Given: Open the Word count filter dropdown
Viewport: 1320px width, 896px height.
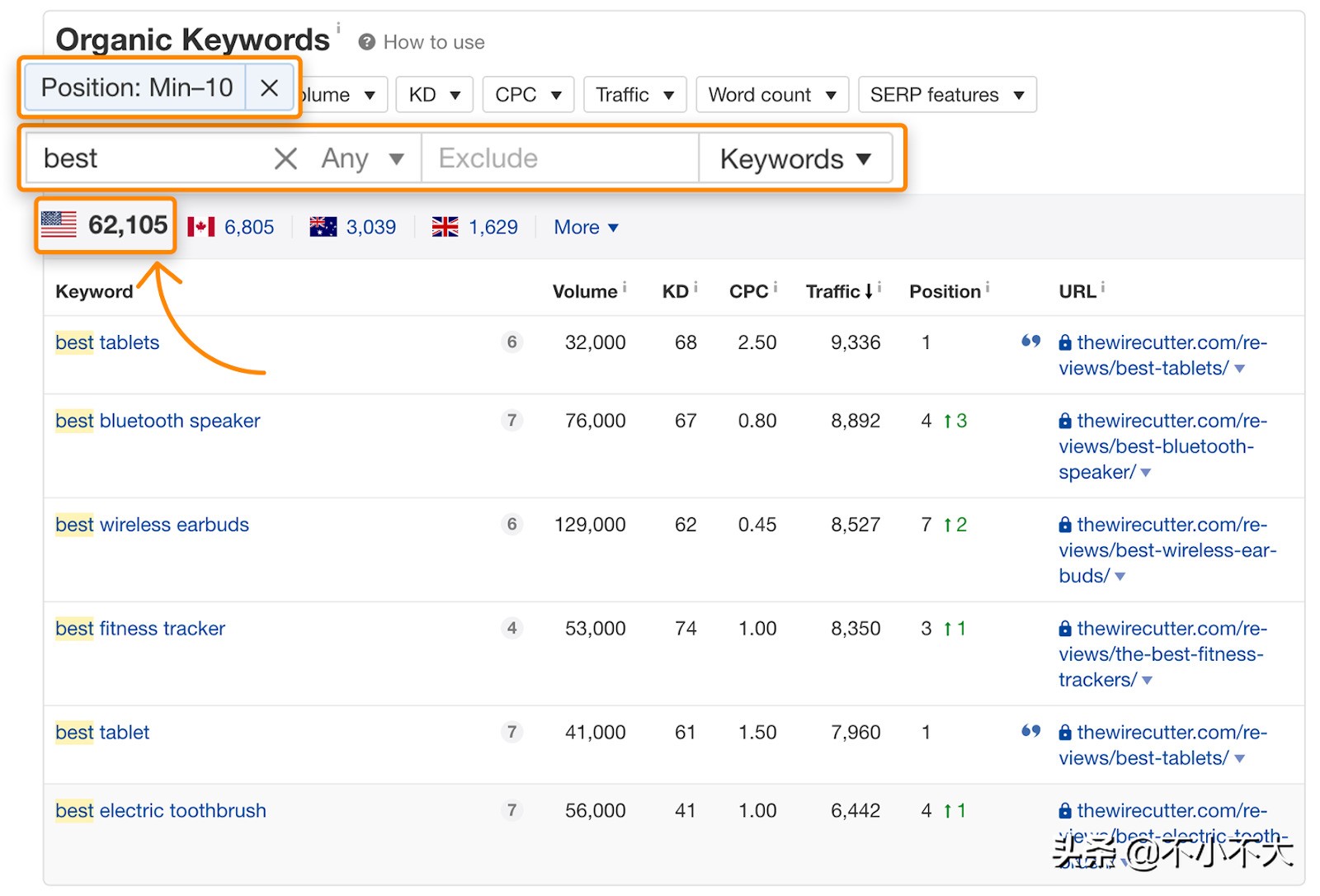Looking at the screenshot, I should pyautogui.click(x=771, y=95).
